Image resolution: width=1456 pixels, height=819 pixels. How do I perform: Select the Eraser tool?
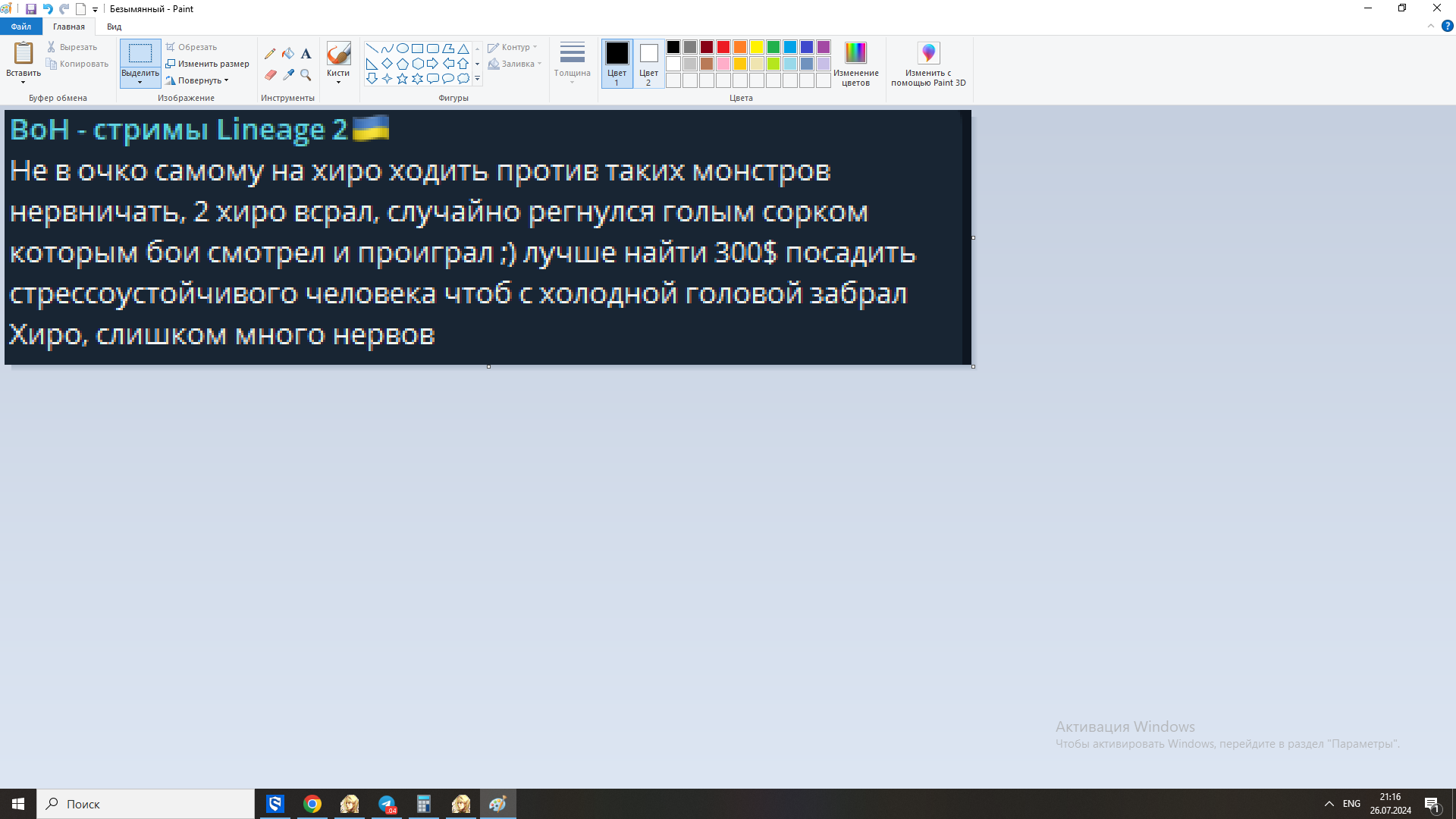[x=270, y=74]
